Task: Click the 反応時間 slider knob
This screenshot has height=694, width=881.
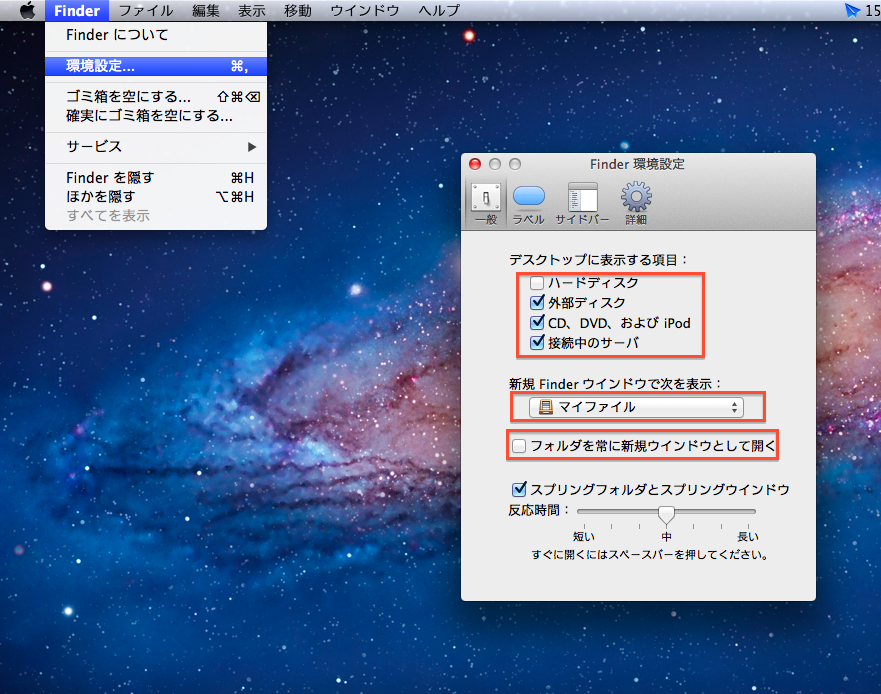Action: pyautogui.click(x=666, y=514)
